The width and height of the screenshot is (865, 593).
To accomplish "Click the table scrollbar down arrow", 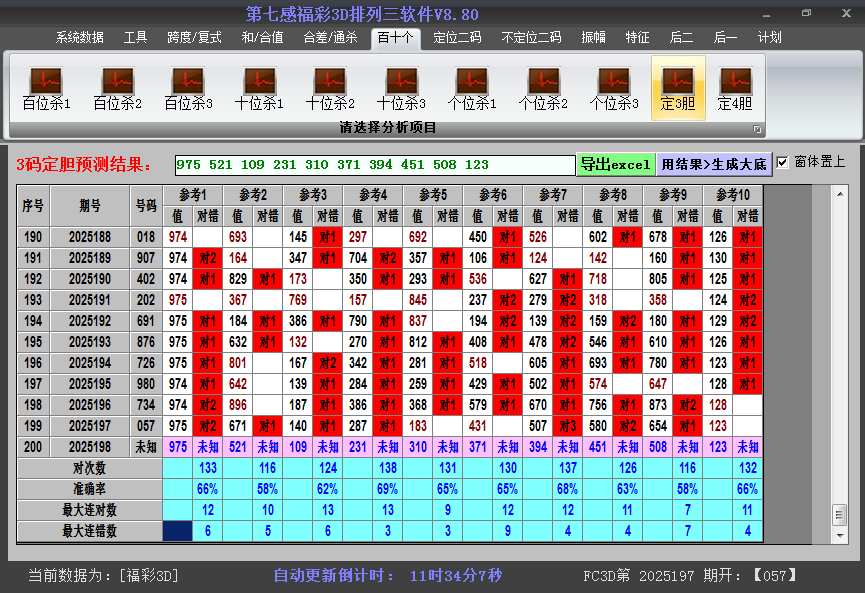I will [840, 535].
